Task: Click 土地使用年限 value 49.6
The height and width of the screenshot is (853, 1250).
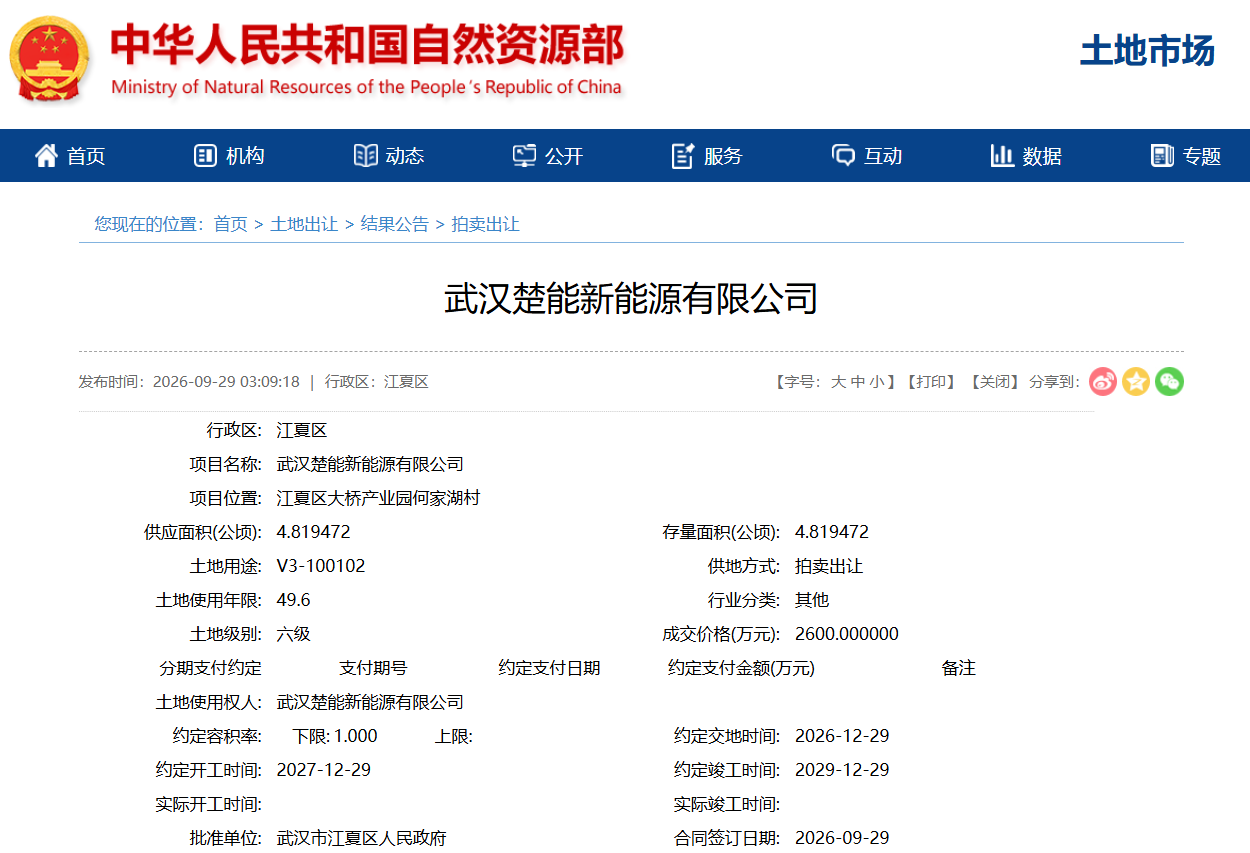Action: (x=293, y=600)
